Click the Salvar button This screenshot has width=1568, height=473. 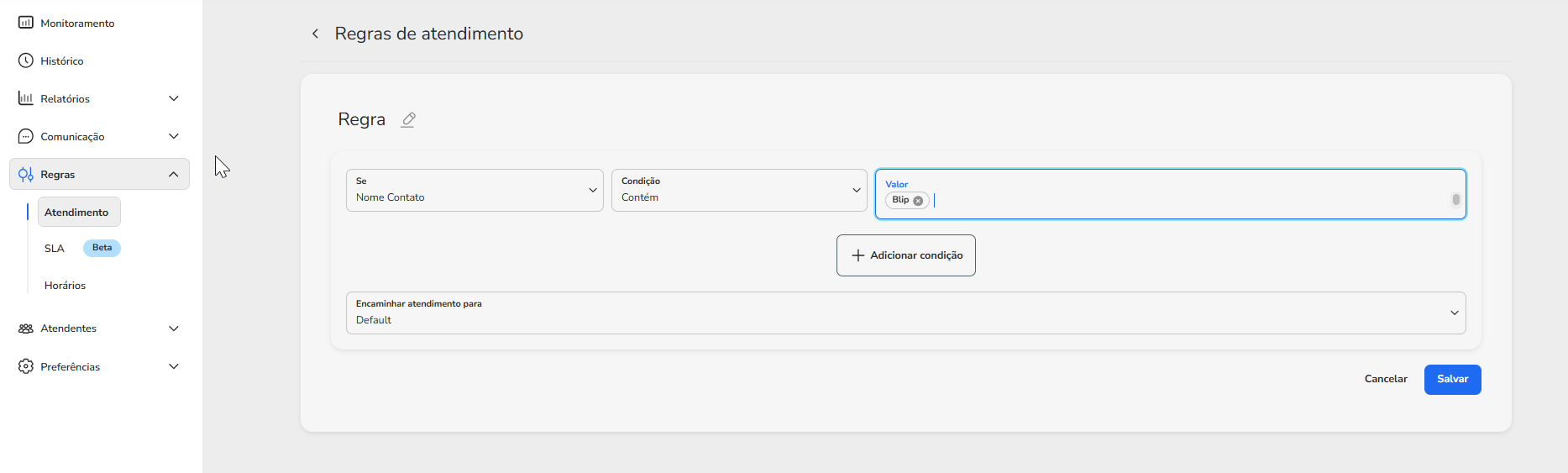point(1453,380)
